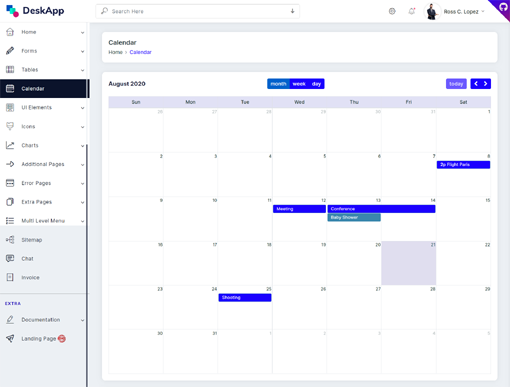Expand the Error Pages chevron
Viewport: 510px width, 387px height.
[x=82, y=183]
